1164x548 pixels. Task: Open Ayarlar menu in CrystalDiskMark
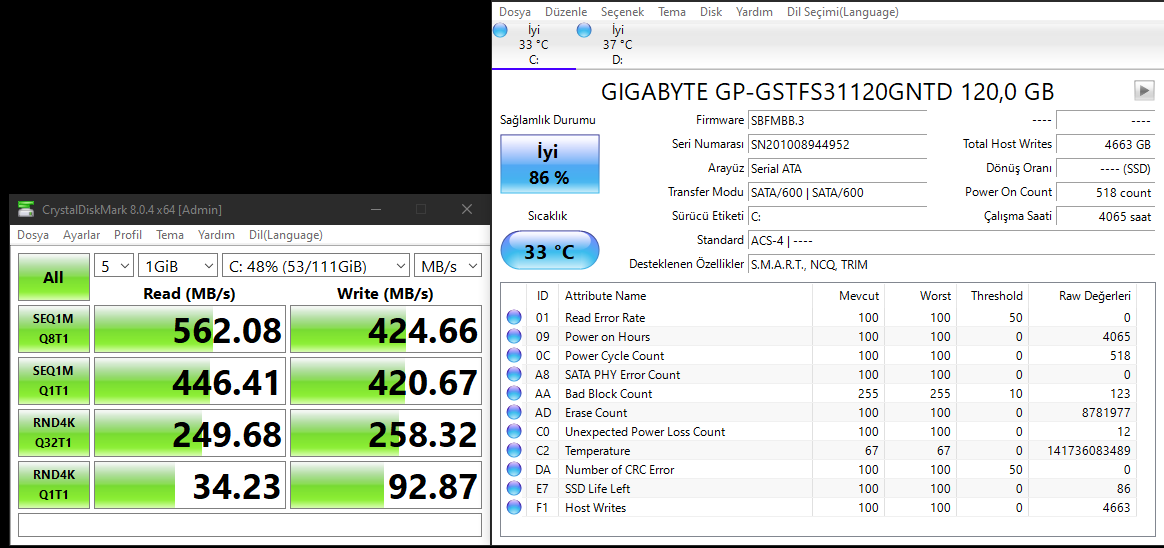coord(82,235)
